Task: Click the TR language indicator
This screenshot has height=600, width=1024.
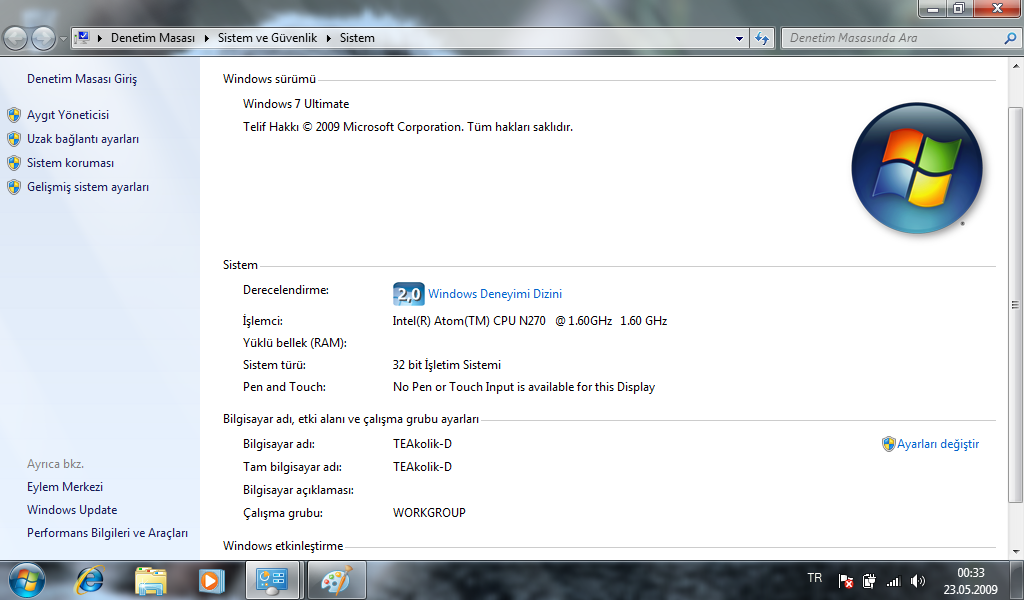Action: (814, 578)
